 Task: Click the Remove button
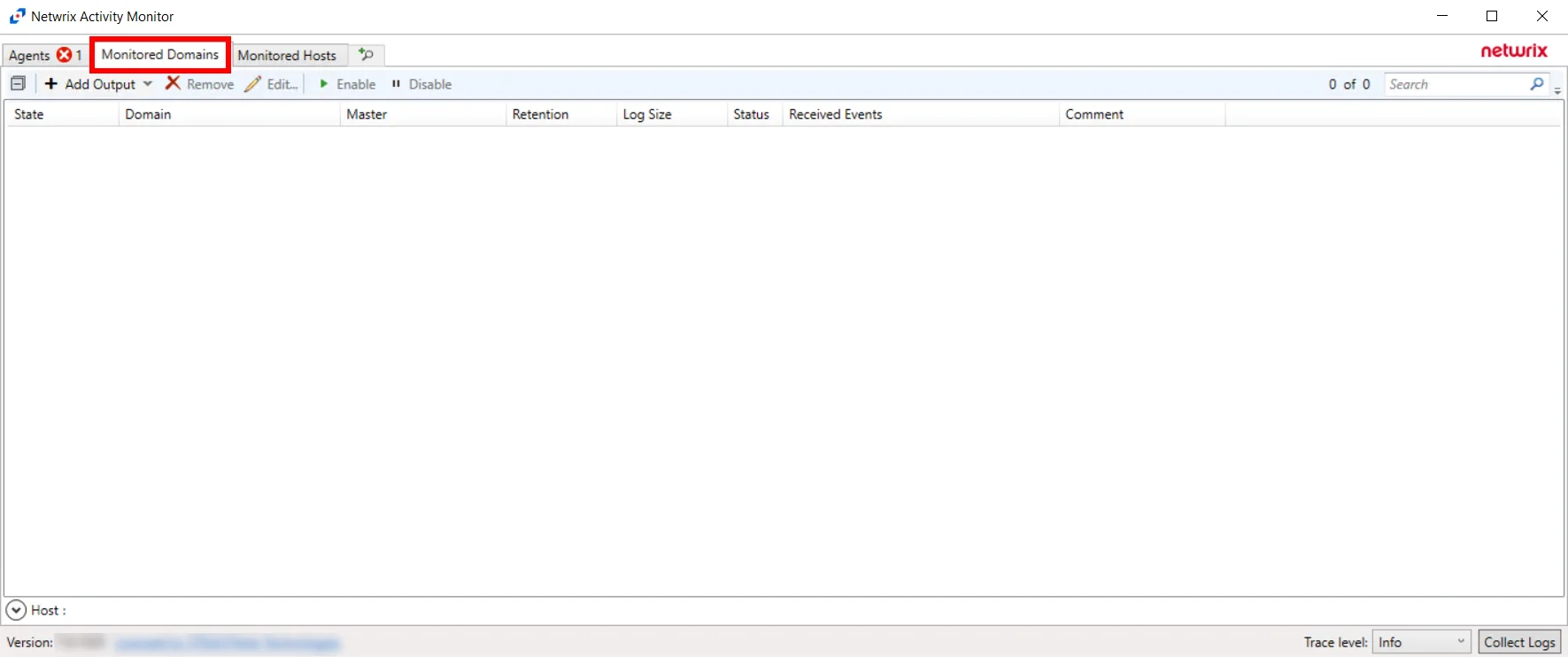coord(200,84)
